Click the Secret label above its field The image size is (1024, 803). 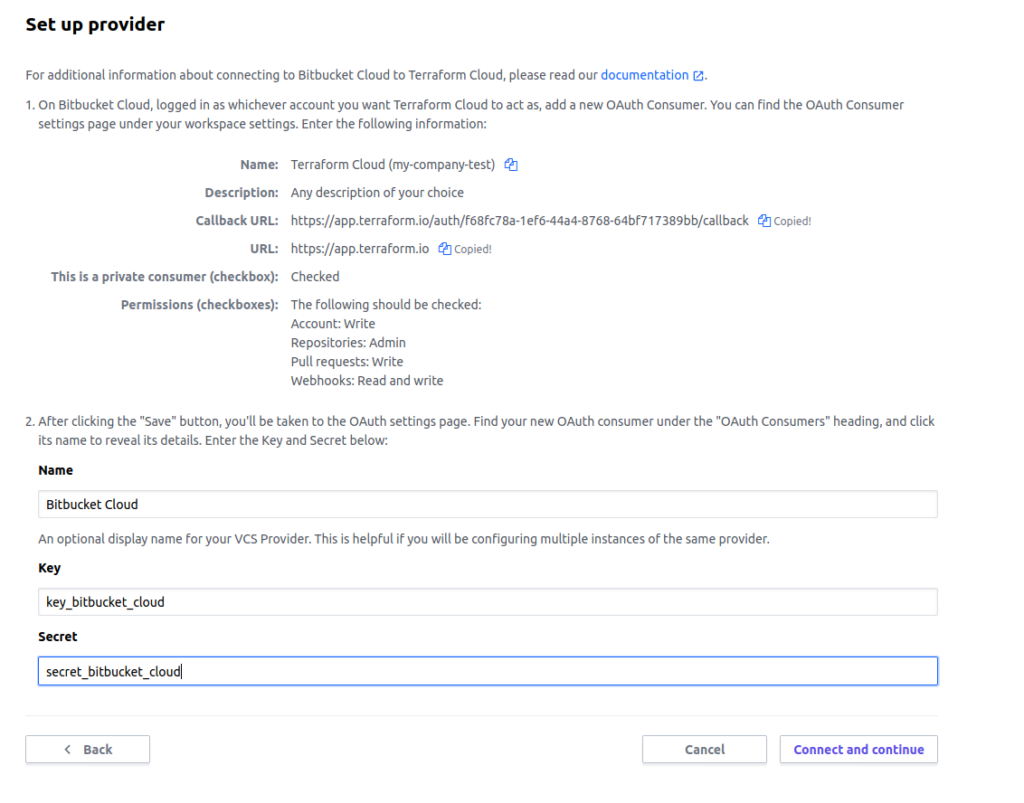click(x=57, y=637)
